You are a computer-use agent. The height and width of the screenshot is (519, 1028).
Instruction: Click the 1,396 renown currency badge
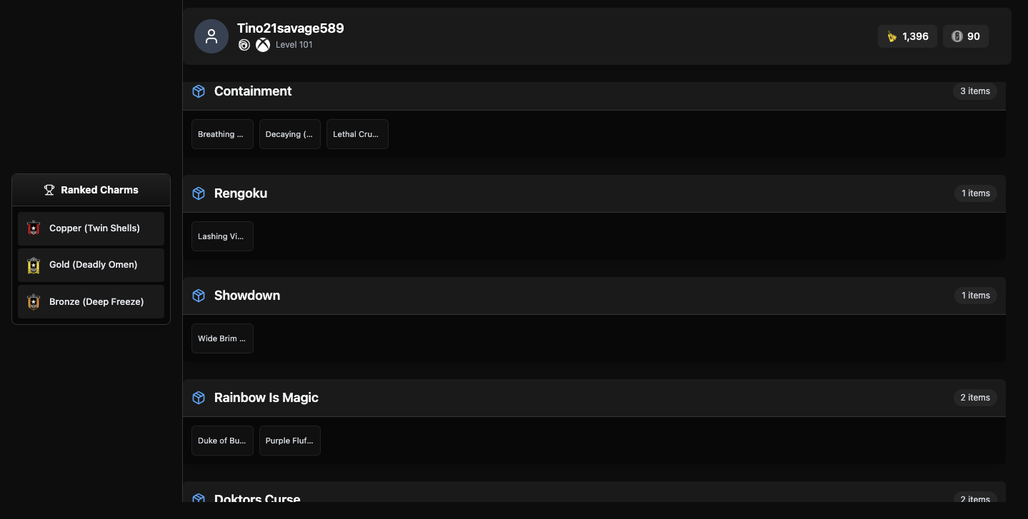907,37
